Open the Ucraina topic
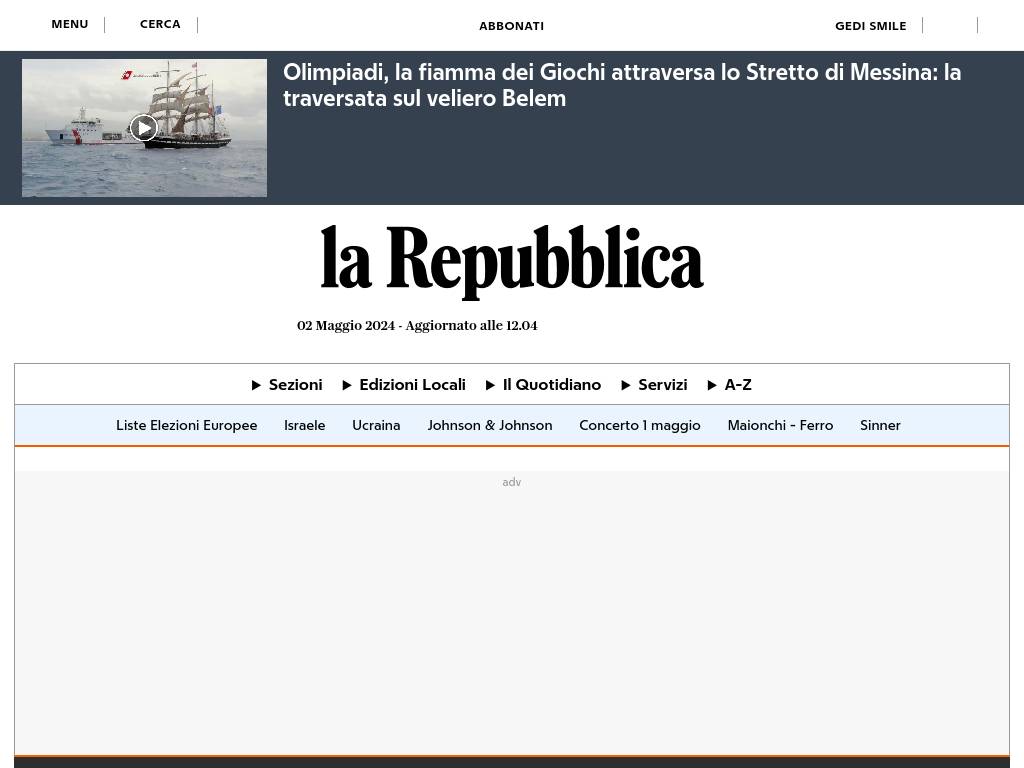1024x768 pixels. tap(376, 425)
